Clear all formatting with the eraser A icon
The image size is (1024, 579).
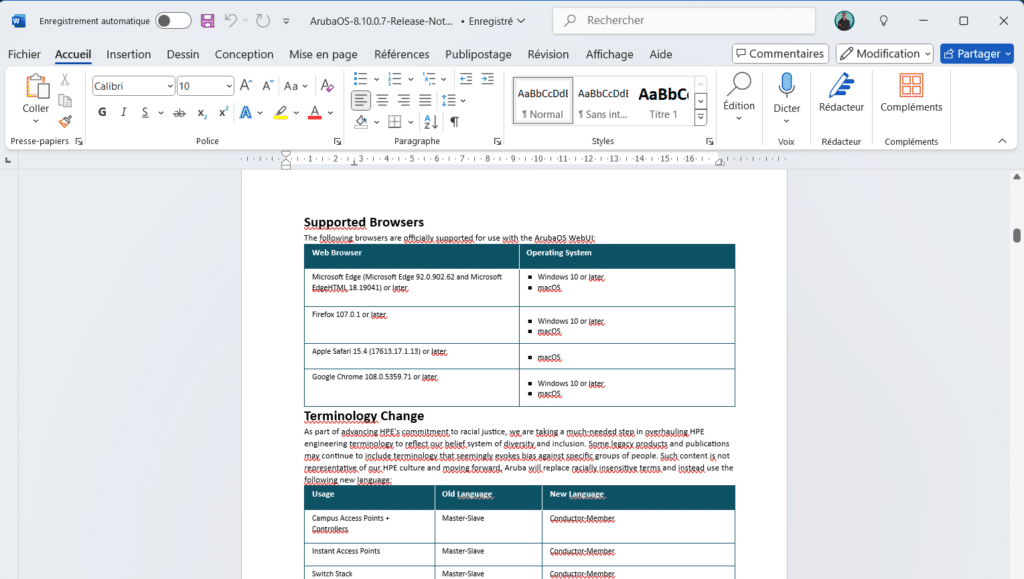tap(327, 86)
